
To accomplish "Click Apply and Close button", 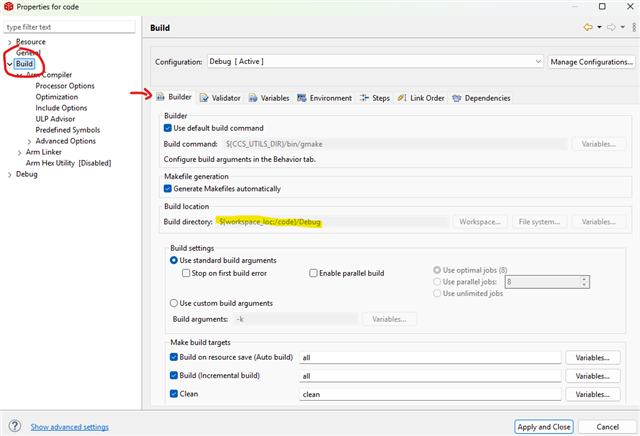I will (544, 427).
